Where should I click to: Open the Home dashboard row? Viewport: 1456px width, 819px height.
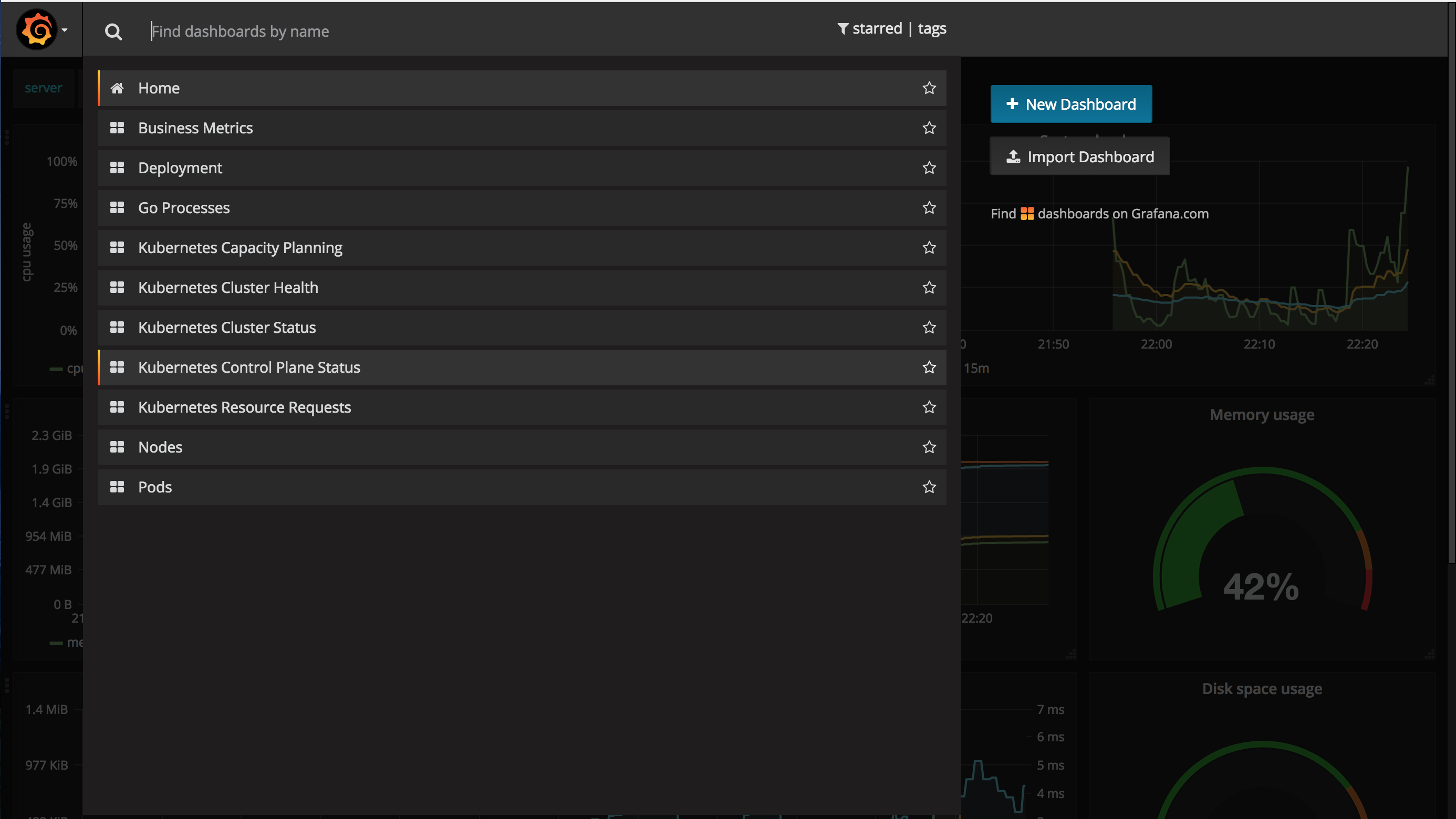point(522,88)
